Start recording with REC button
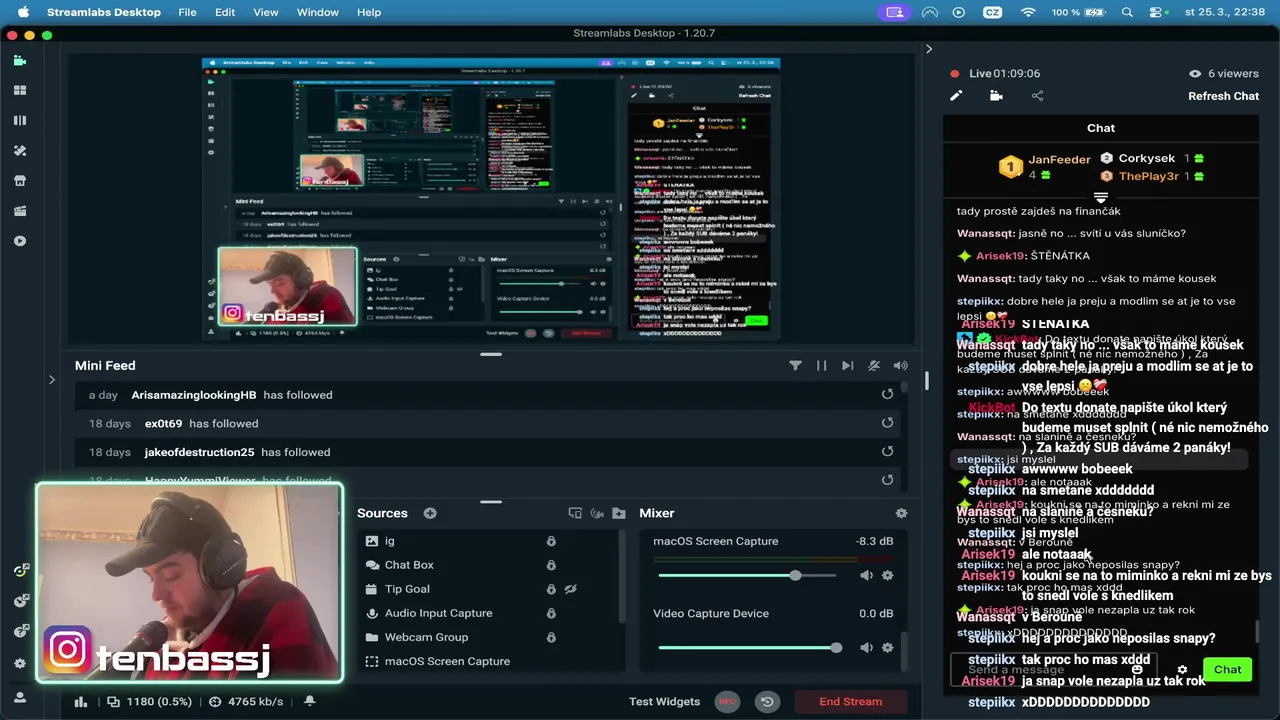 727,702
